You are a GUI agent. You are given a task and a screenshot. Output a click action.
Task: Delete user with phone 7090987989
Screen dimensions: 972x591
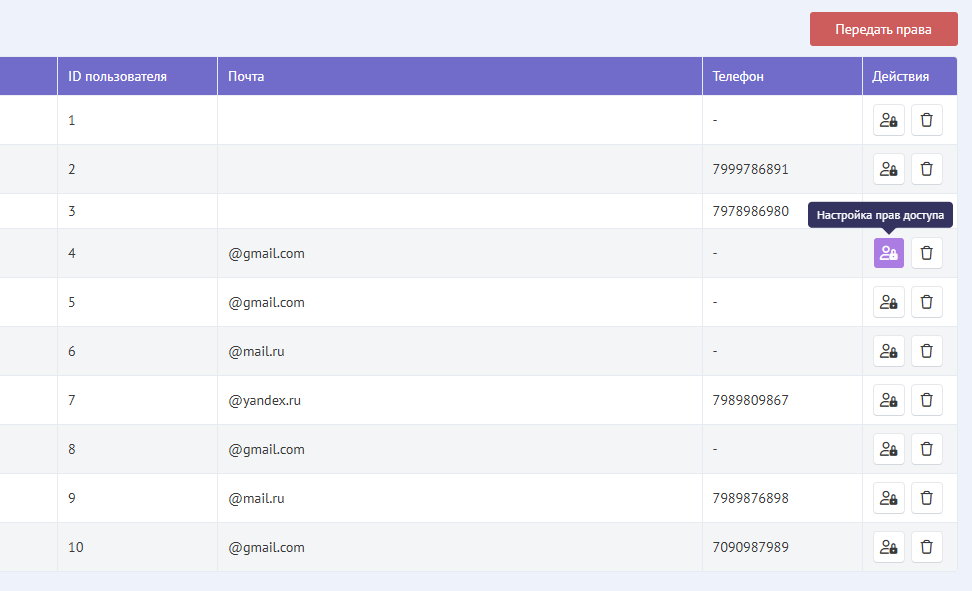pyautogui.click(x=926, y=547)
